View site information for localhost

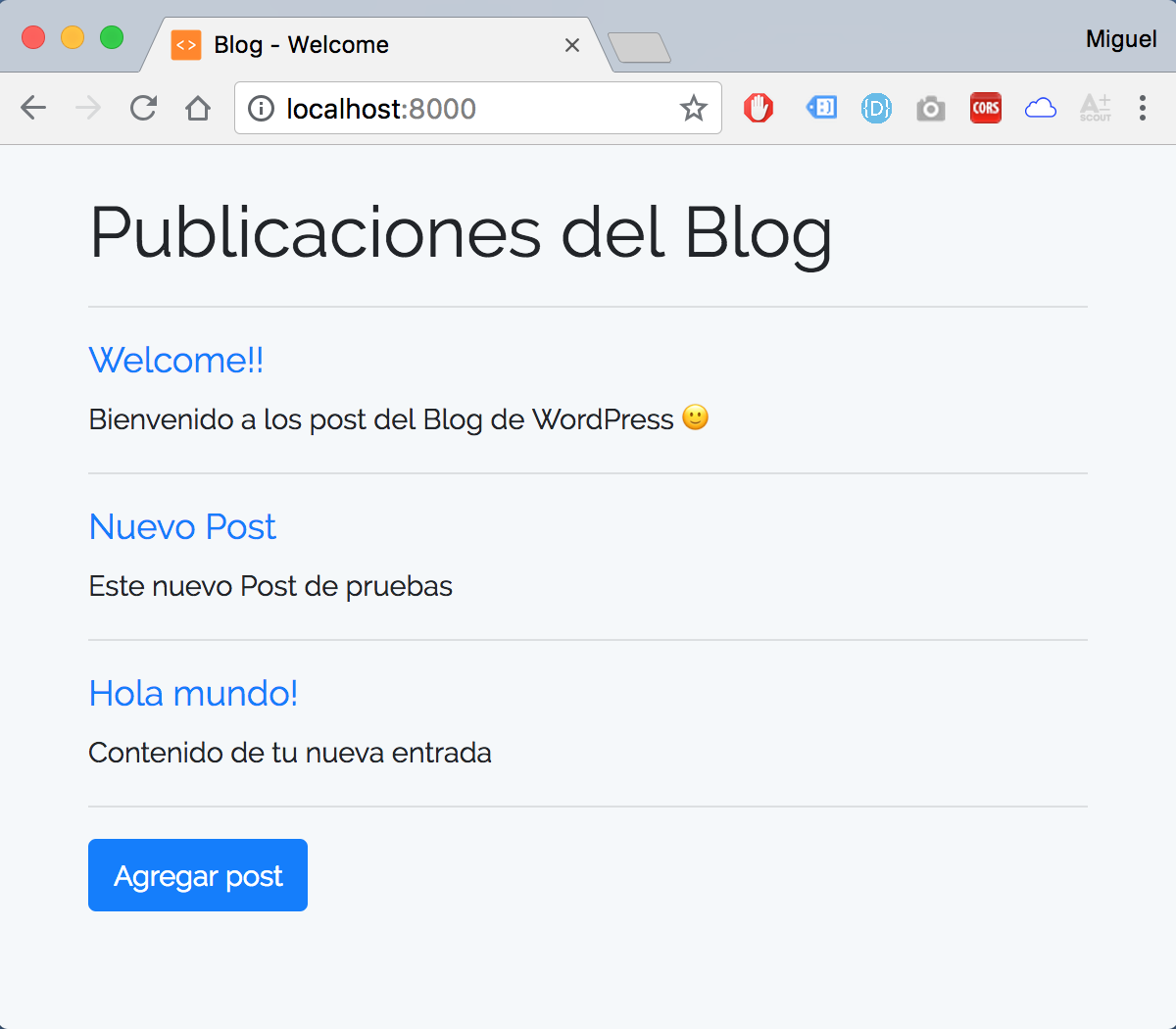click(x=261, y=108)
